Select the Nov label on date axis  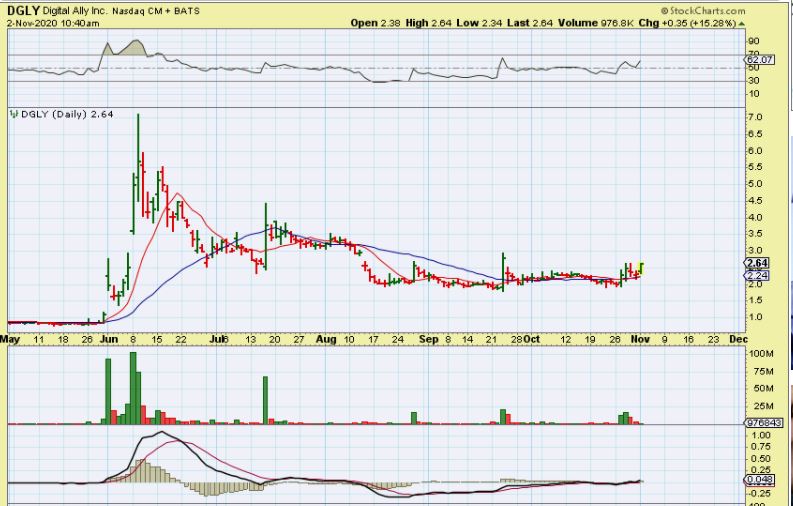point(638,339)
